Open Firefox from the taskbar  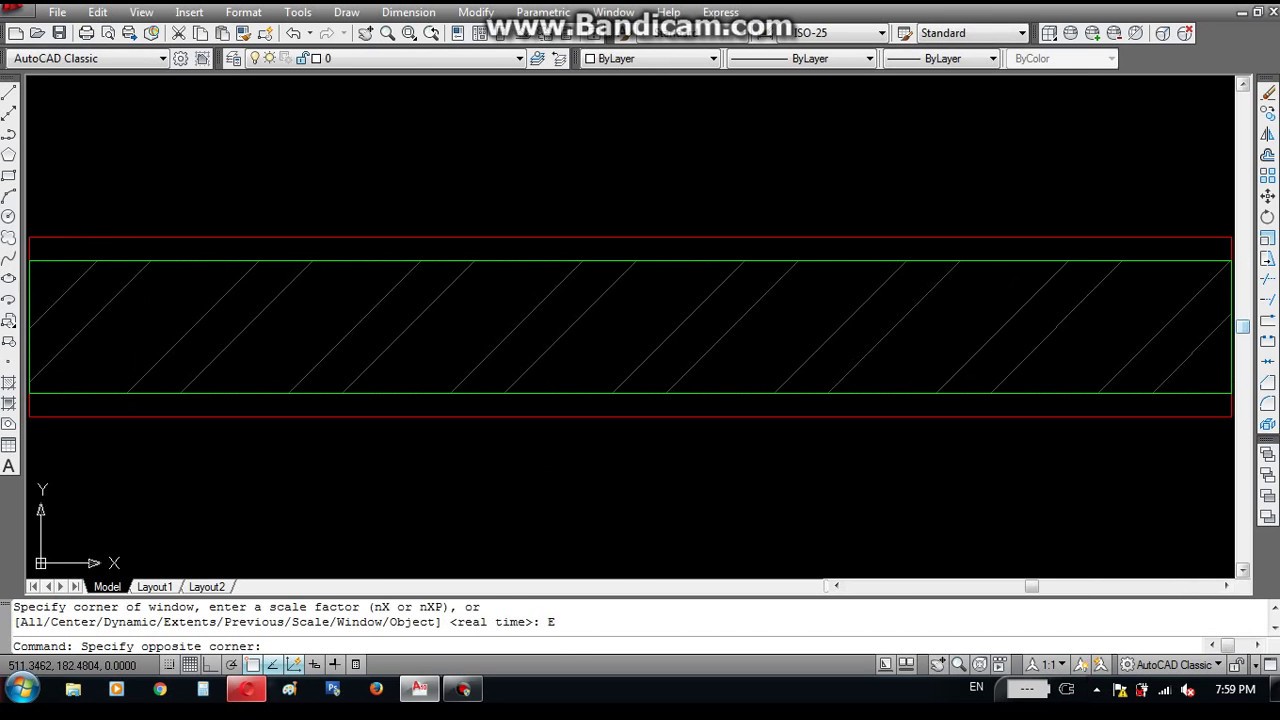[376, 689]
